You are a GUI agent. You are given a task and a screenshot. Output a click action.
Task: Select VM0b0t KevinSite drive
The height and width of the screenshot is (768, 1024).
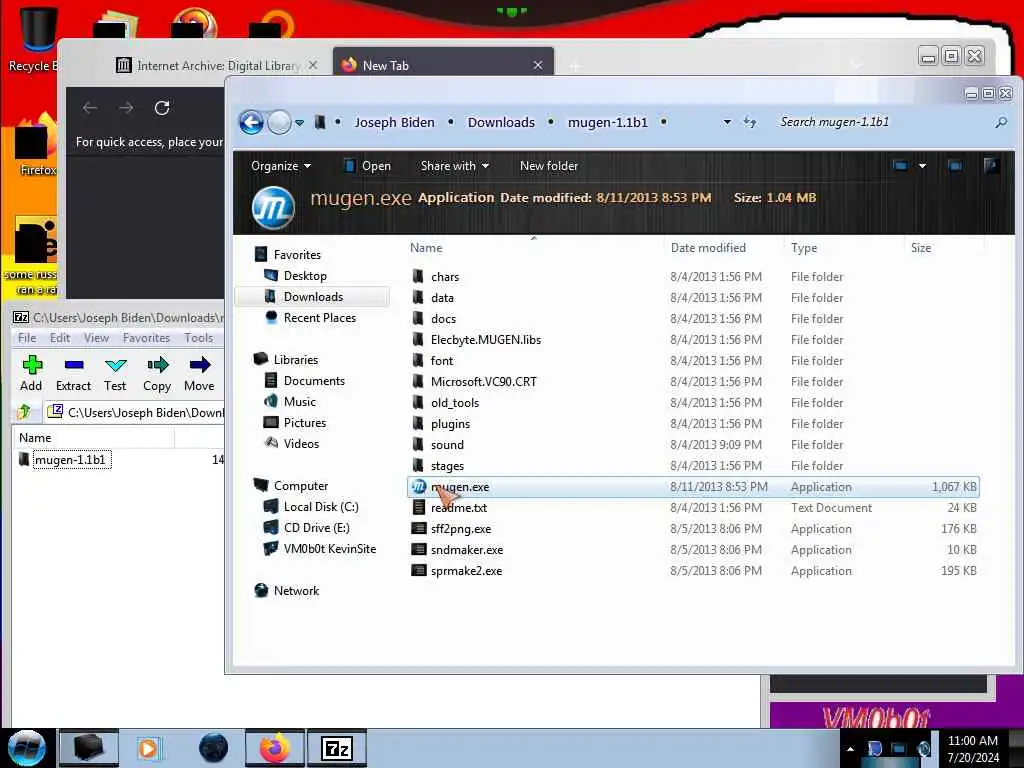(x=329, y=549)
